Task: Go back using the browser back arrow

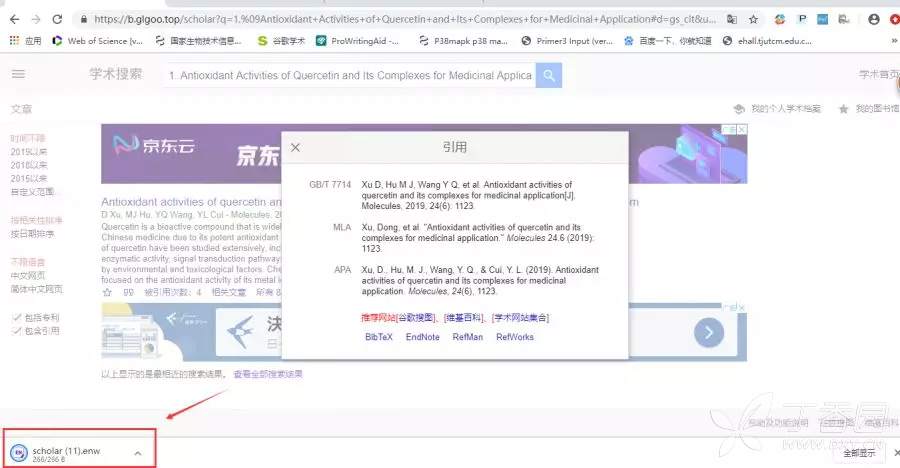Action: 15,20
